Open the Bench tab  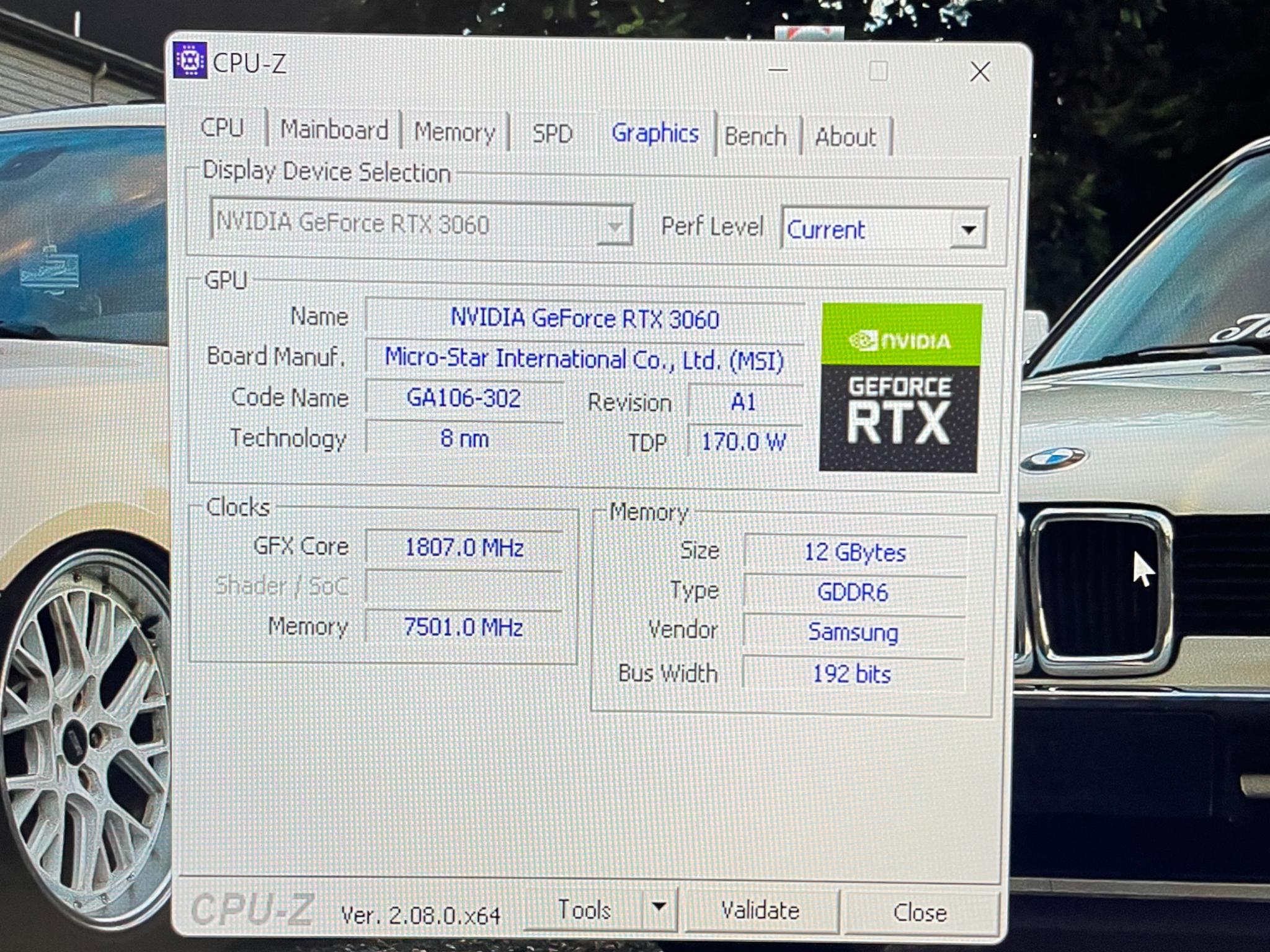(x=756, y=136)
